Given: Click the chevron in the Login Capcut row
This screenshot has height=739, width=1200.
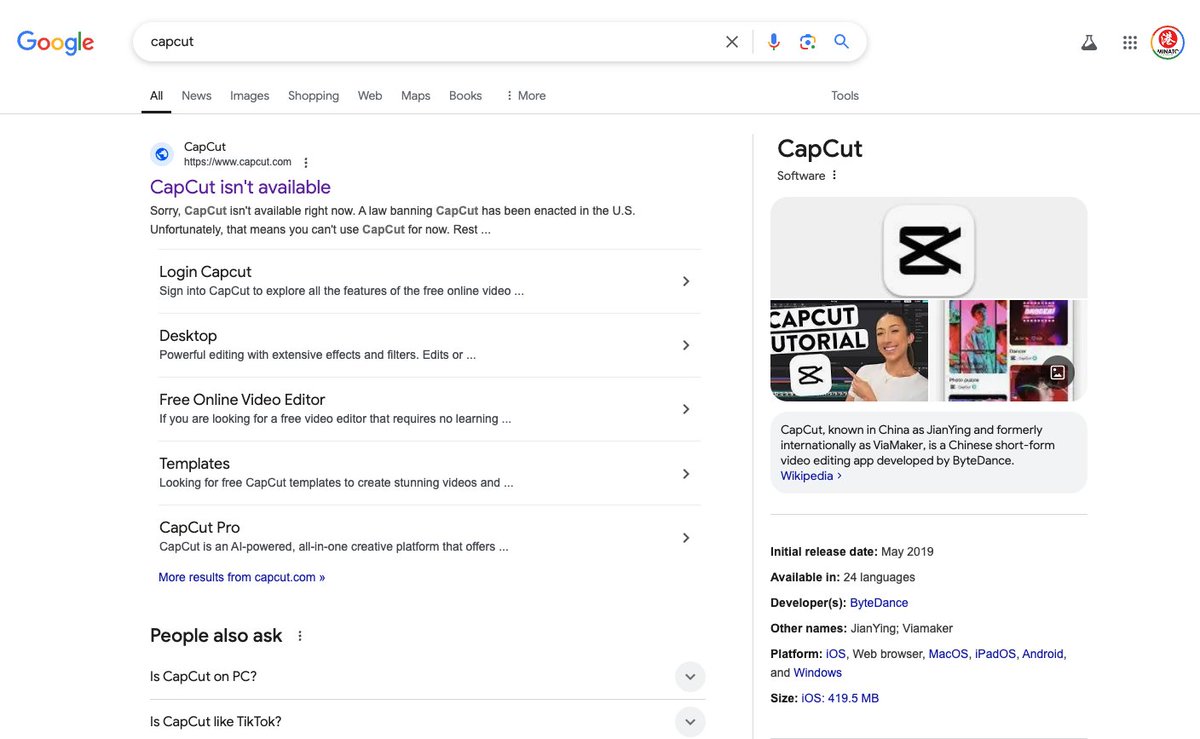Looking at the screenshot, I should click(686, 281).
